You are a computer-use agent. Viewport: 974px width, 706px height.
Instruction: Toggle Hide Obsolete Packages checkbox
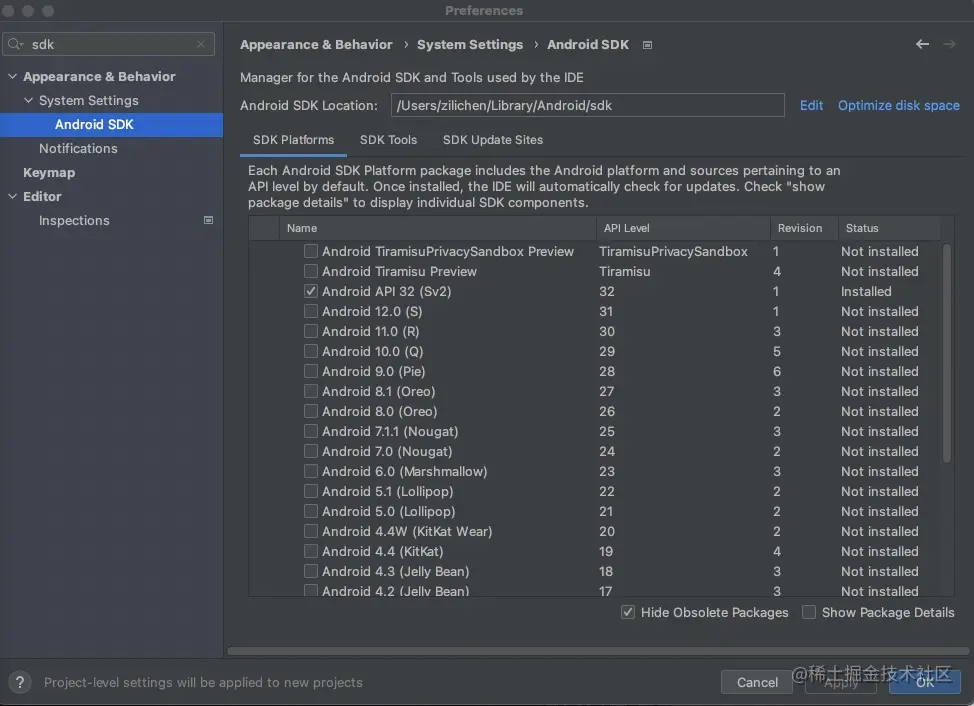point(628,612)
